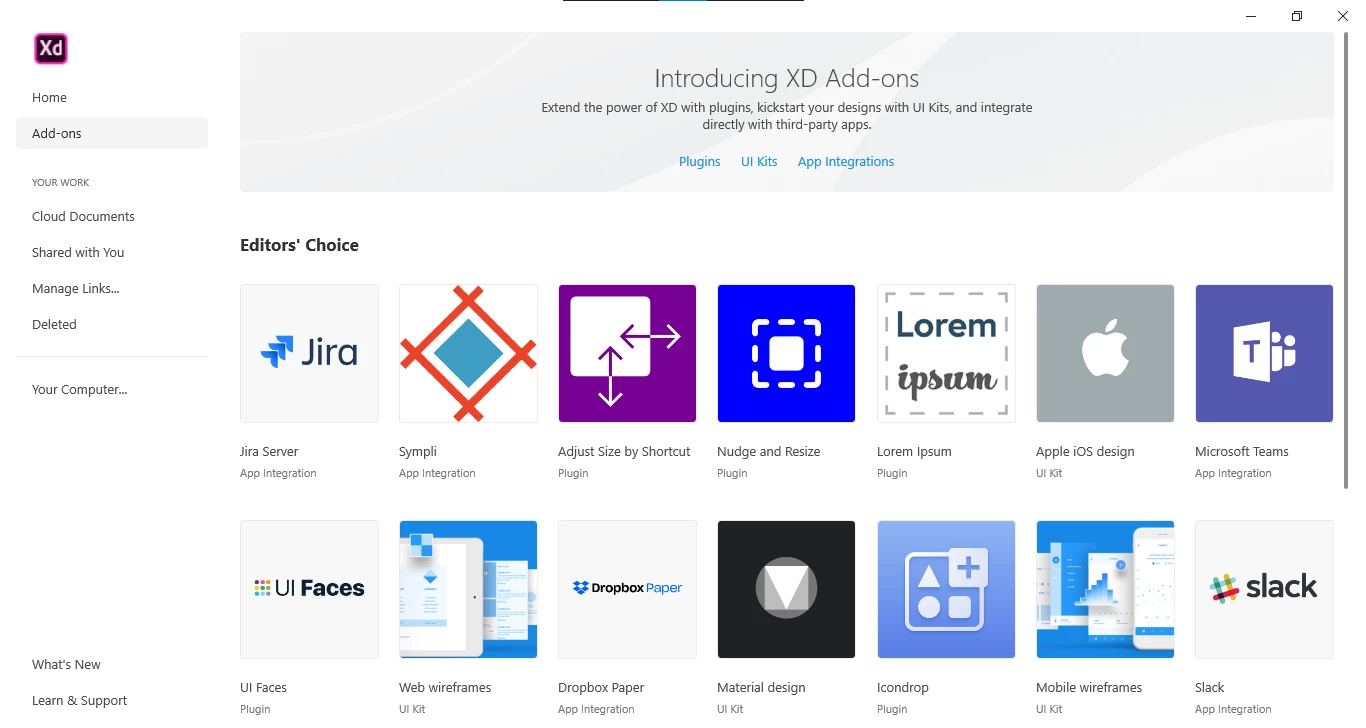Click the 'Web wireframes' label
The width and height of the screenshot is (1366, 728).
(445, 687)
